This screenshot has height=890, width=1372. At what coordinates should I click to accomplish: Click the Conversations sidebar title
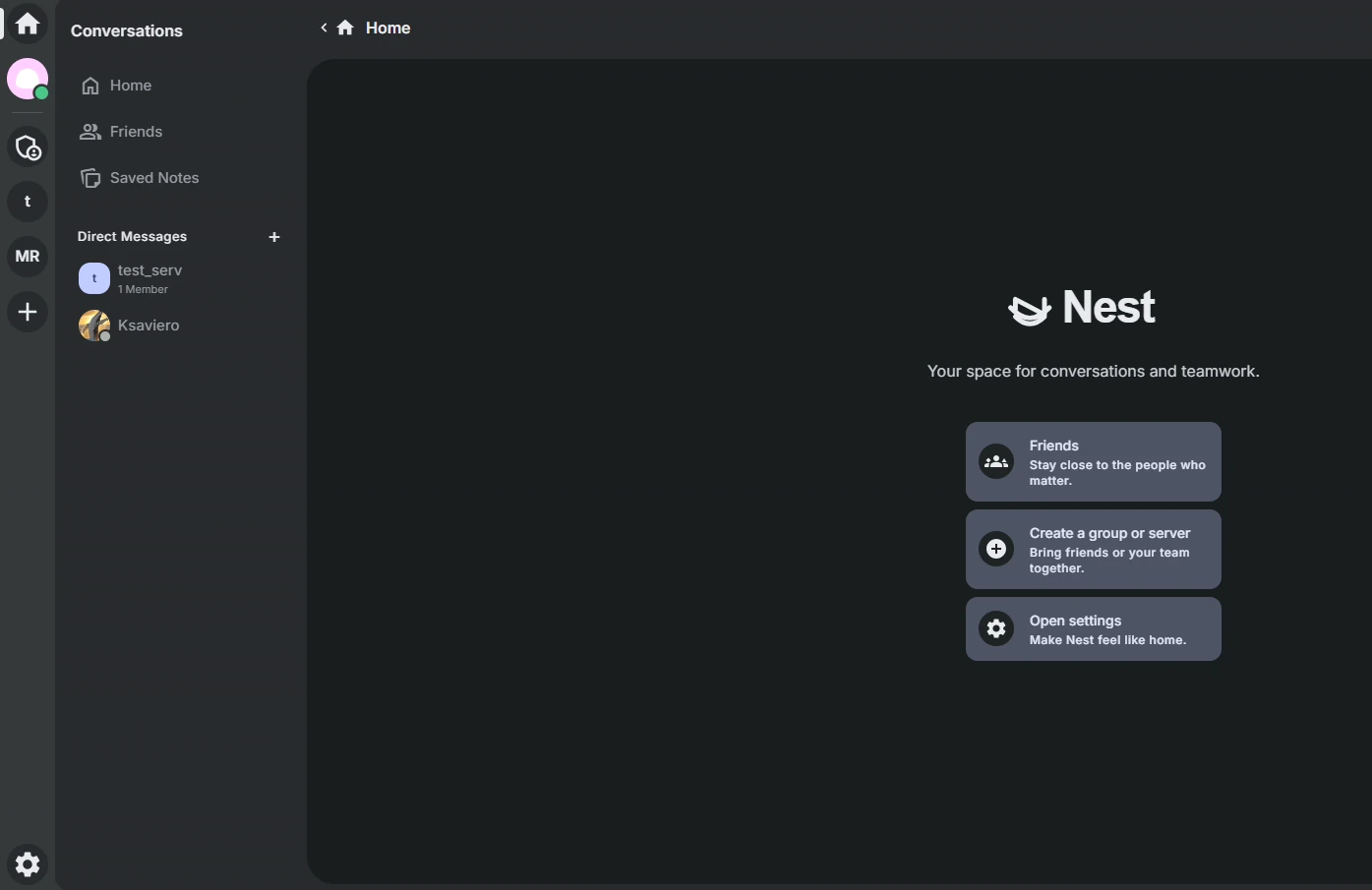(127, 30)
